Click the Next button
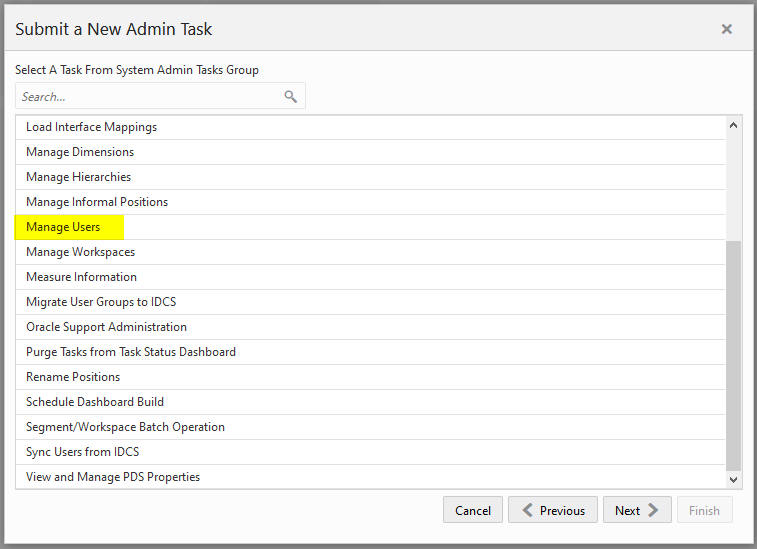Viewport: 757px width, 549px height. coord(637,510)
